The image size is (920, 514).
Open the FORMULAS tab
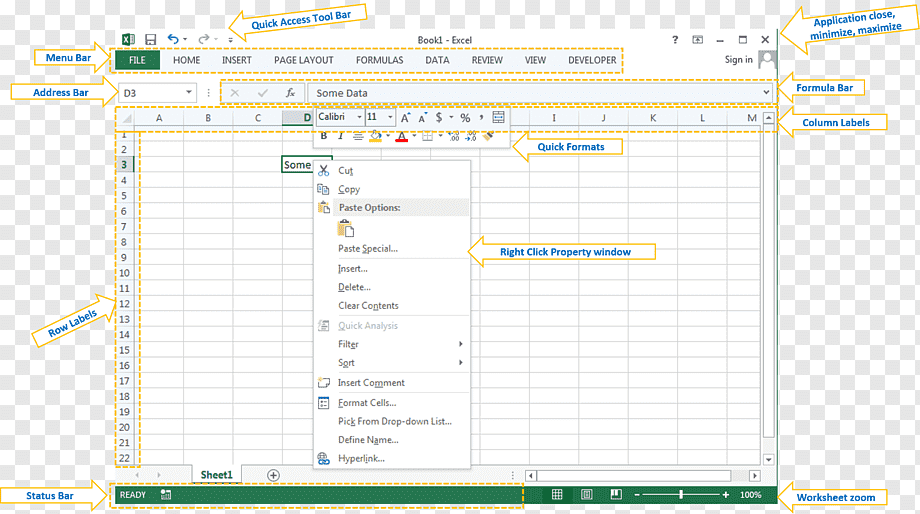(x=380, y=60)
